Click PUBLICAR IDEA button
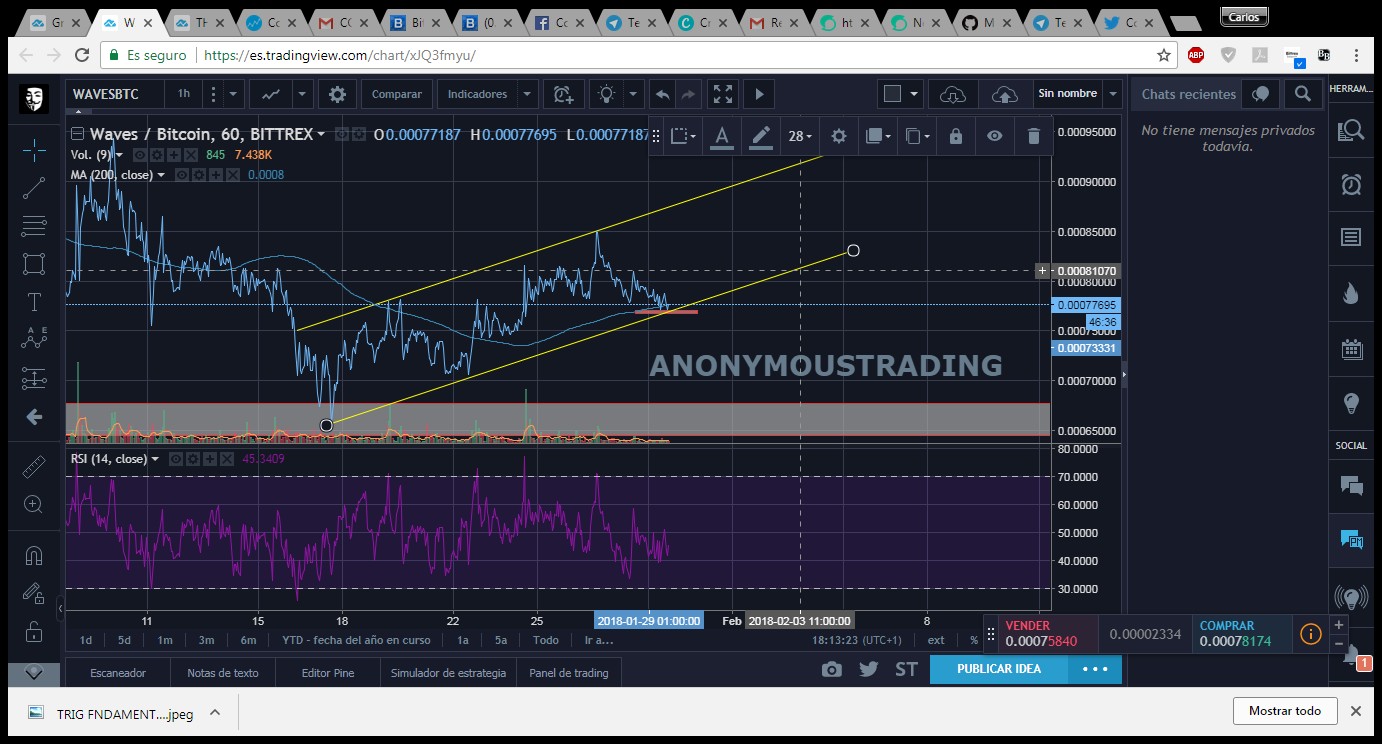 [999, 669]
